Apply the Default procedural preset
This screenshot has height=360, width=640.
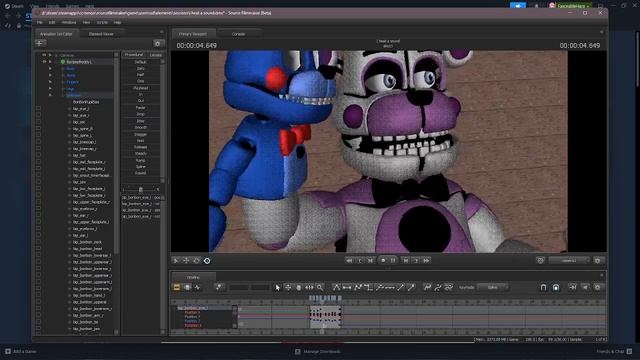pyautogui.click(x=140, y=62)
